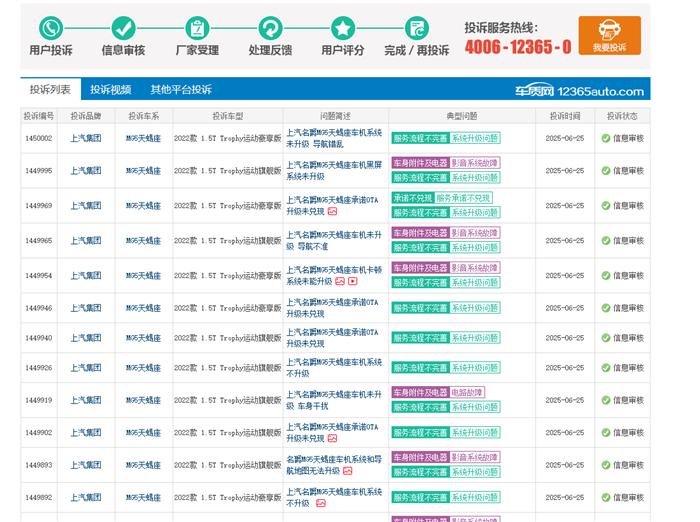700x522 pixels.
Task: Click 信息审核 status text in row 1449954
Action: coord(629,276)
